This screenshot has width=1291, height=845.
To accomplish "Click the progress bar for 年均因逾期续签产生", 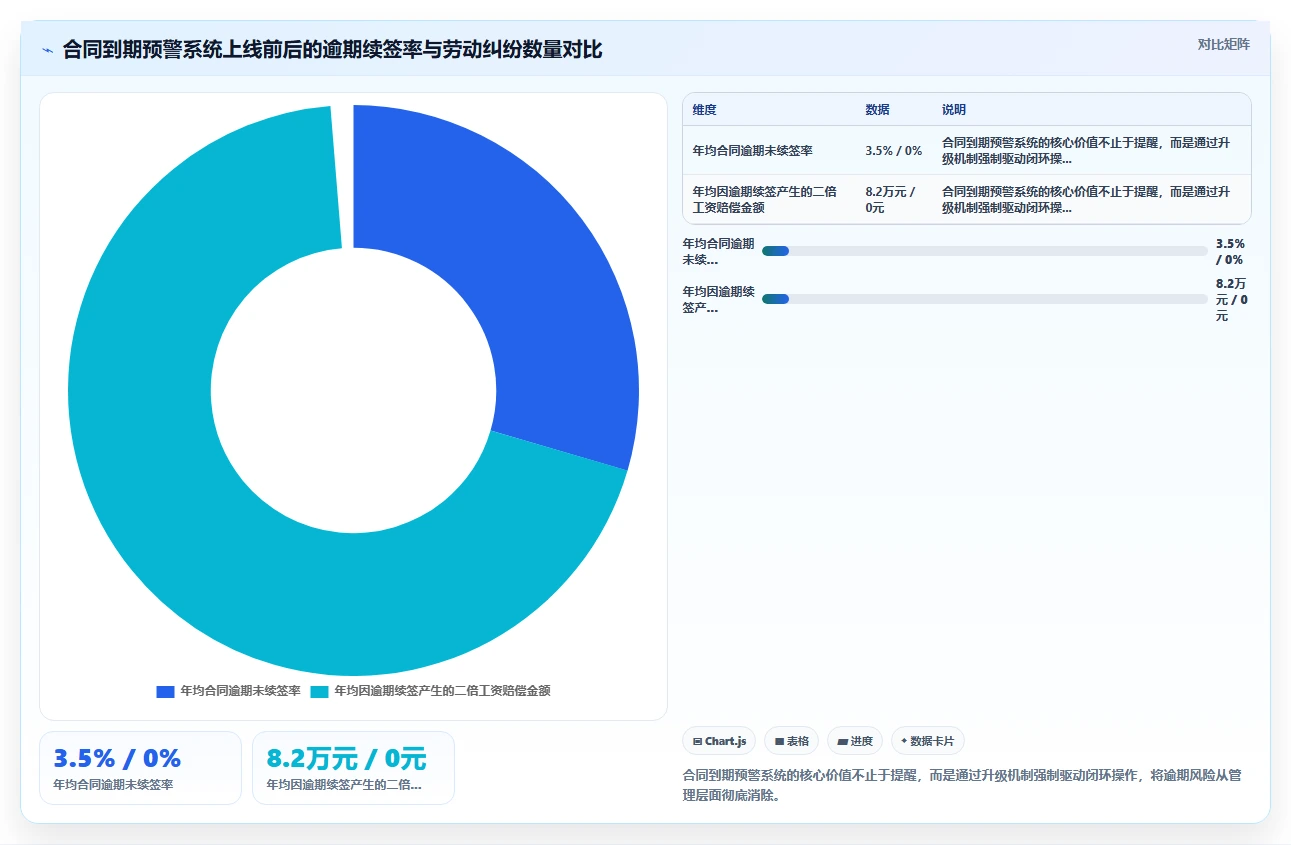I will tap(985, 299).
